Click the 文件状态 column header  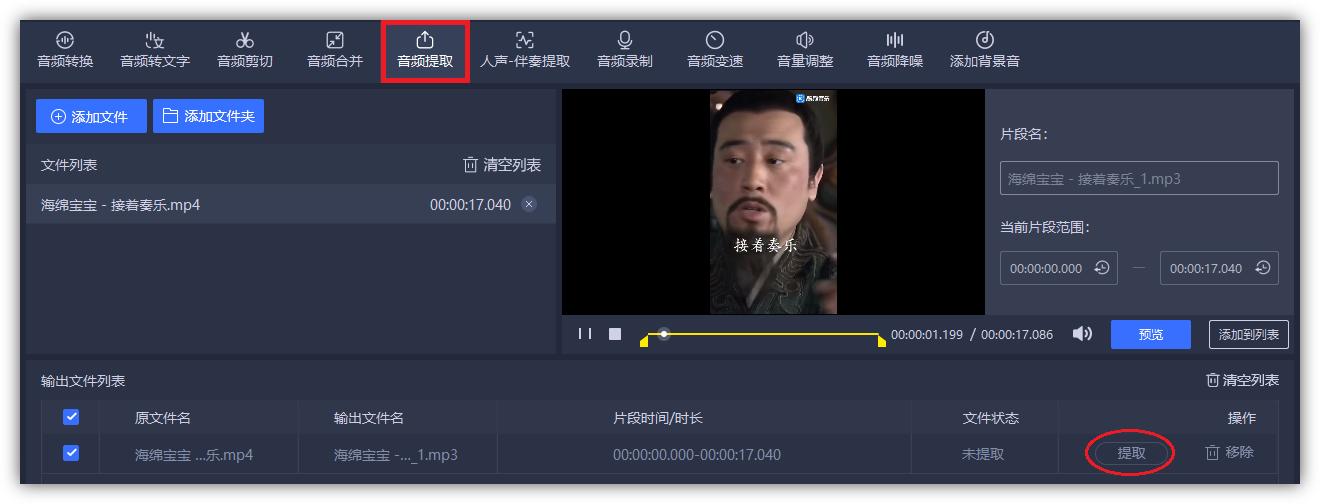click(x=991, y=418)
